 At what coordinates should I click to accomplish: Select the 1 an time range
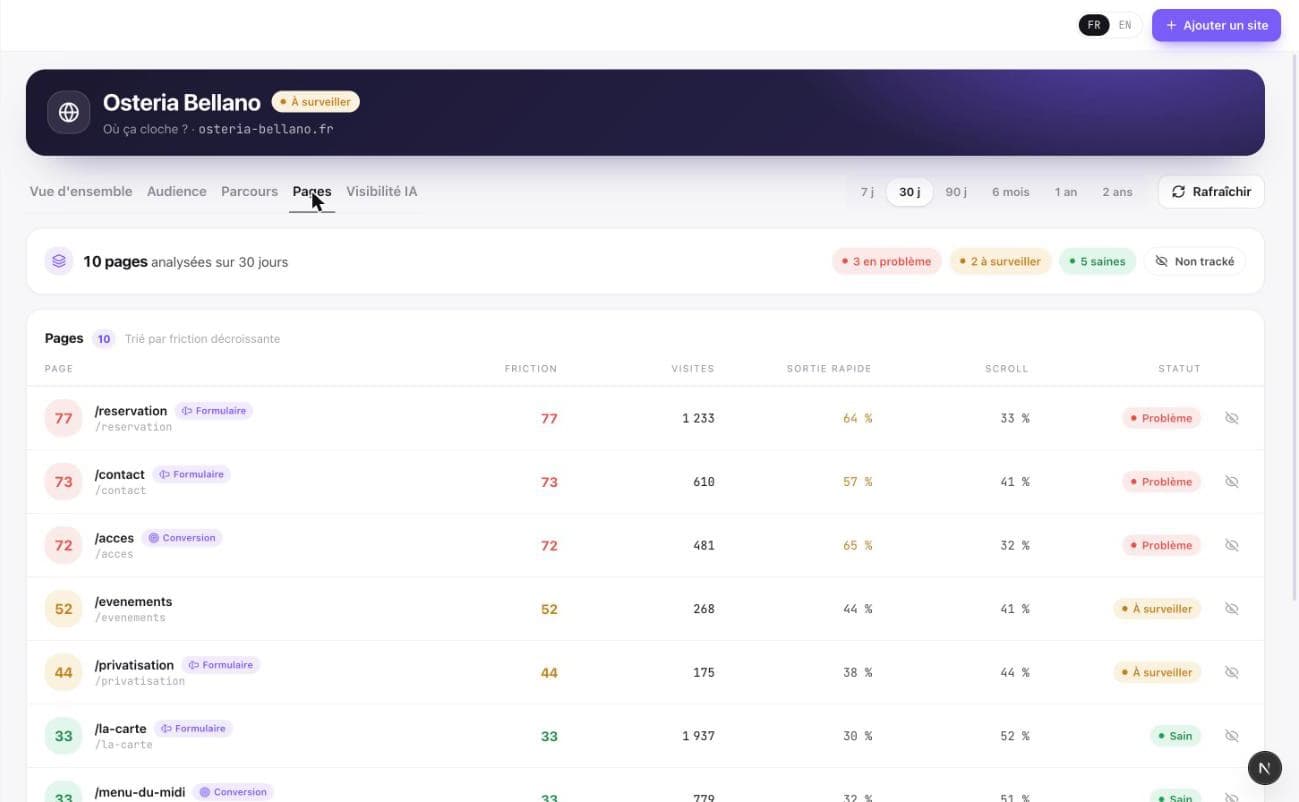pyautogui.click(x=1065, y=192)
